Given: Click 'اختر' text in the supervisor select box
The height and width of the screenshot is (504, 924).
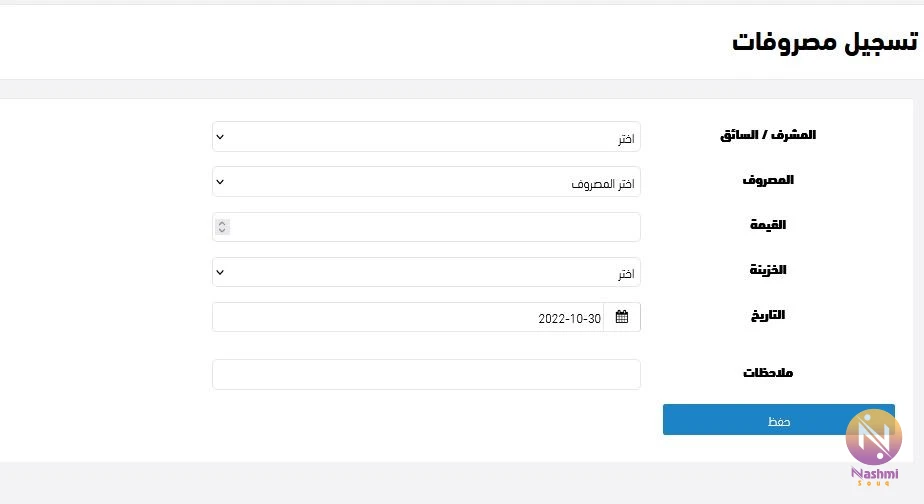Looking at the screenshot, I should coord(626,139).
